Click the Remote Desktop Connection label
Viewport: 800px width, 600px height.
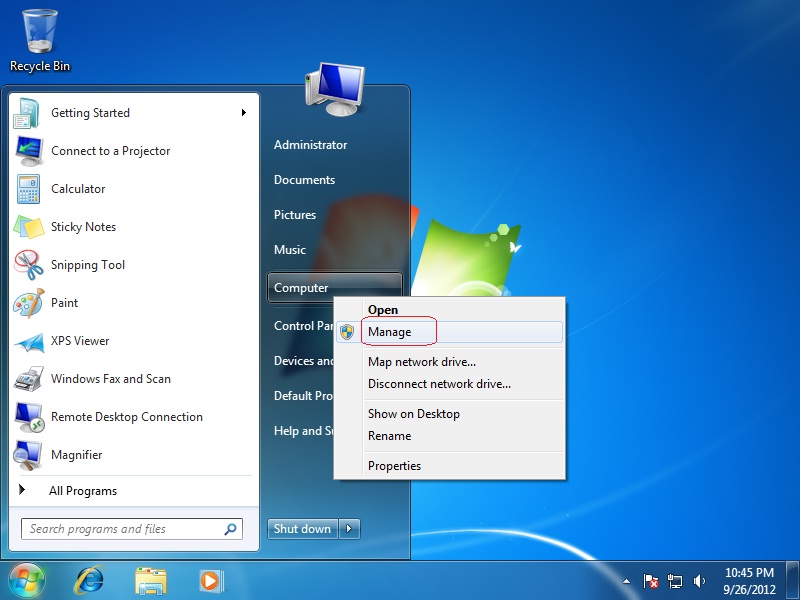click(x=127, y=417)
